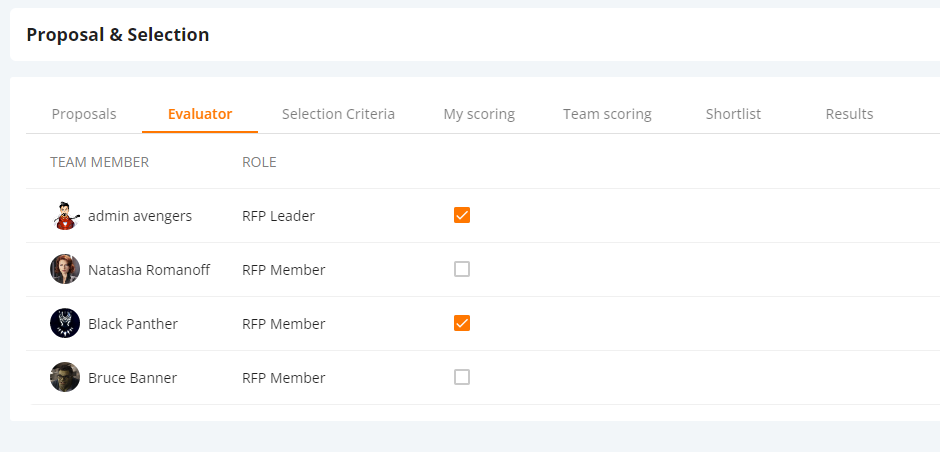Click the TEAM MEMBER column header
940x452 pixels.
[100, 162]
